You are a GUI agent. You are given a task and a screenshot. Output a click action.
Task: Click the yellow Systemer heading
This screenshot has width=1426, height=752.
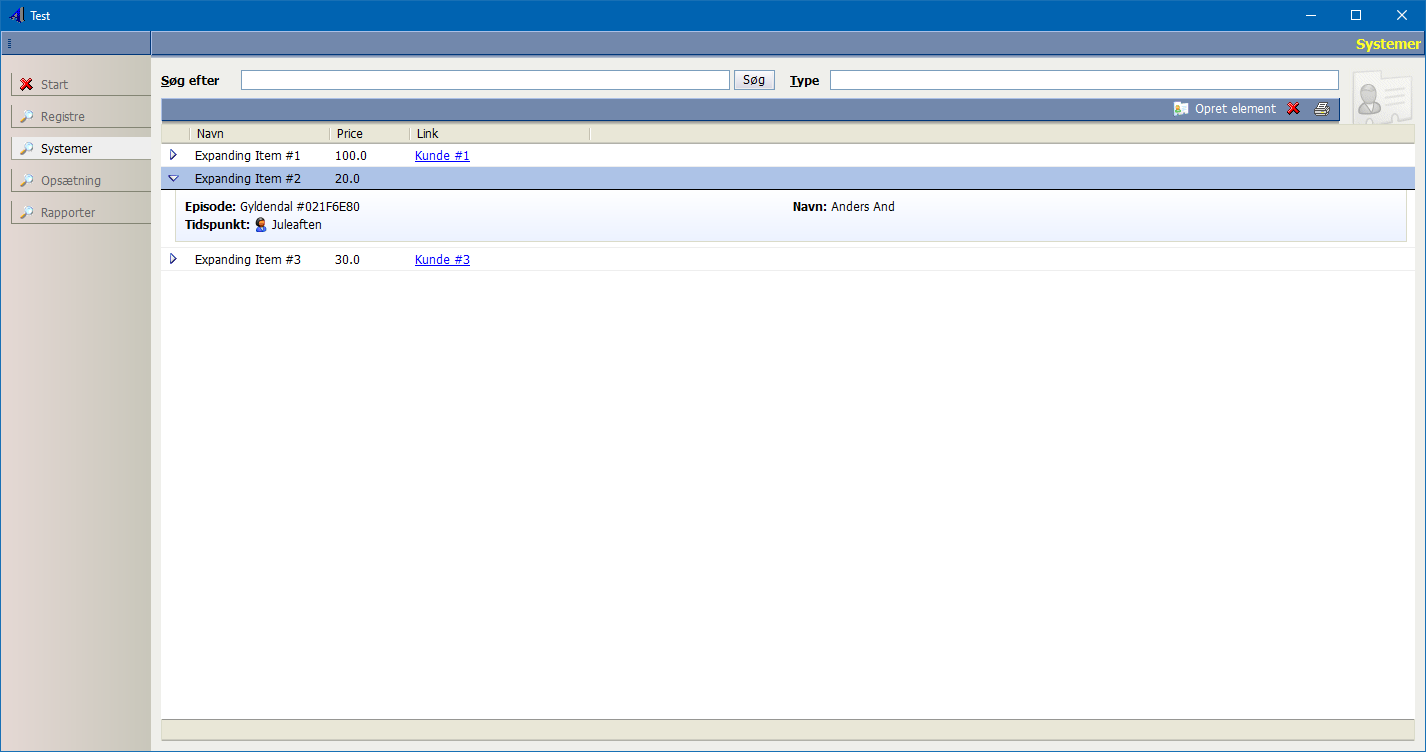click(x=1388, y=44)
